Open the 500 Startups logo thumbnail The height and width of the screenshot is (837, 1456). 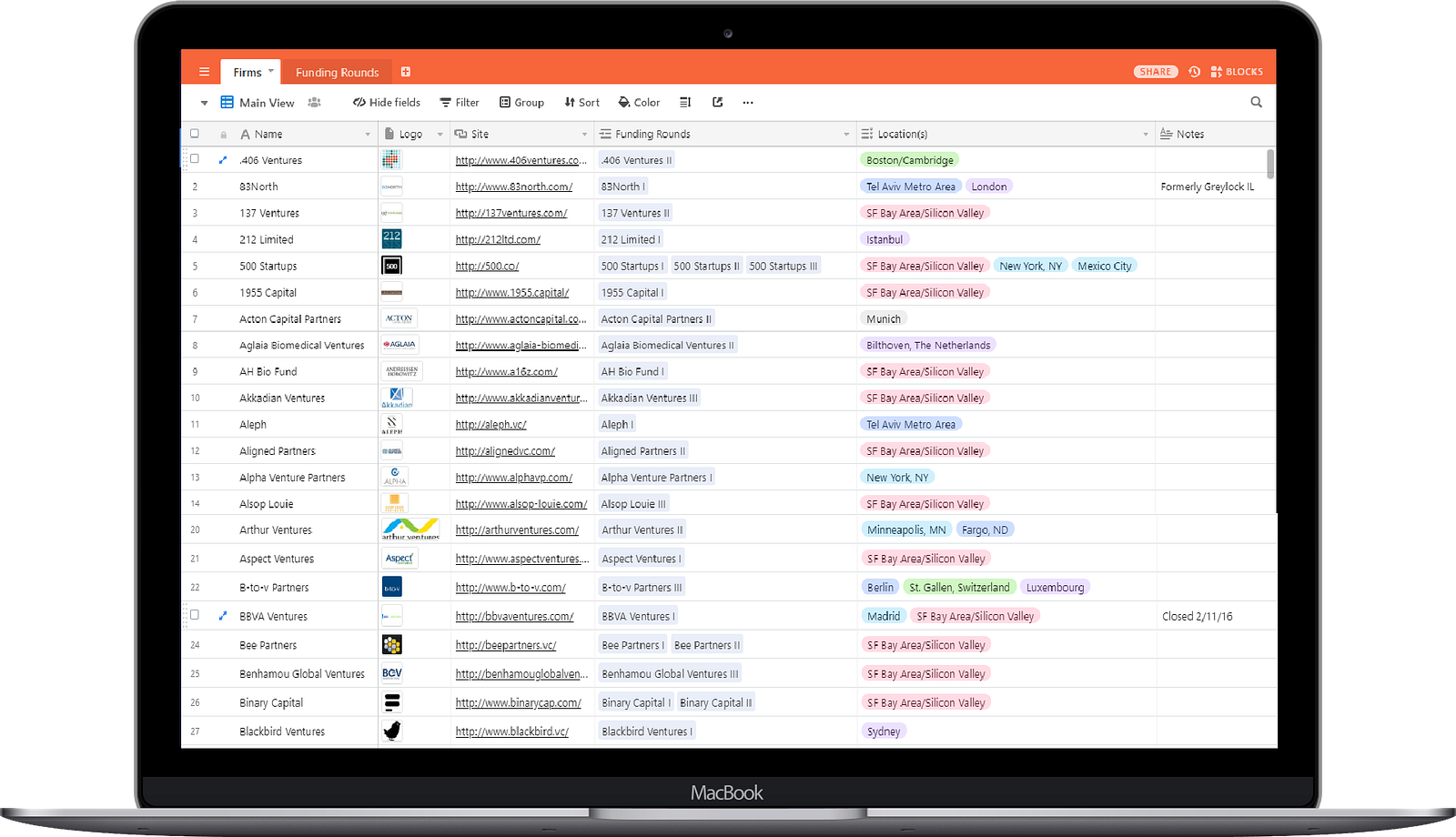click(x=392, y=266)
